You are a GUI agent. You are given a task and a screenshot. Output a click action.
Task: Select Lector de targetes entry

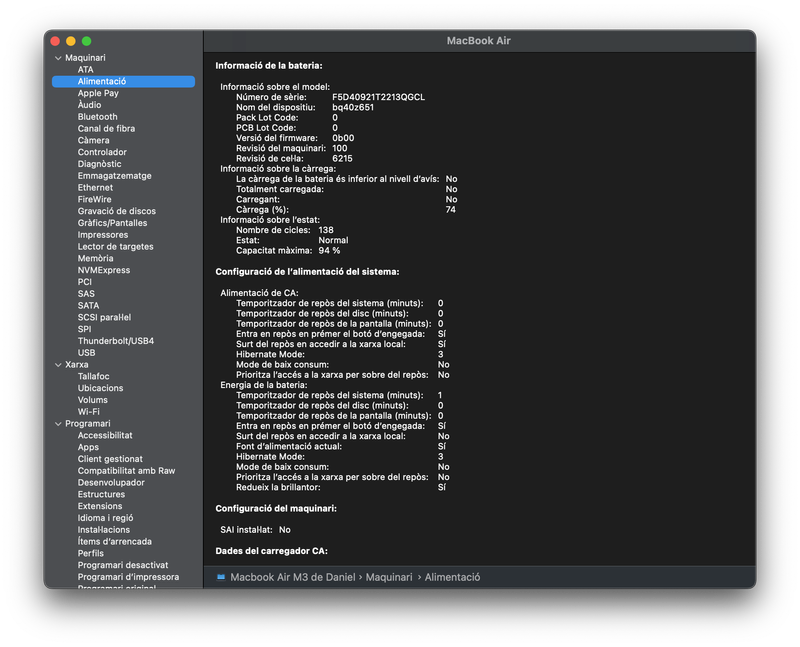115,246
